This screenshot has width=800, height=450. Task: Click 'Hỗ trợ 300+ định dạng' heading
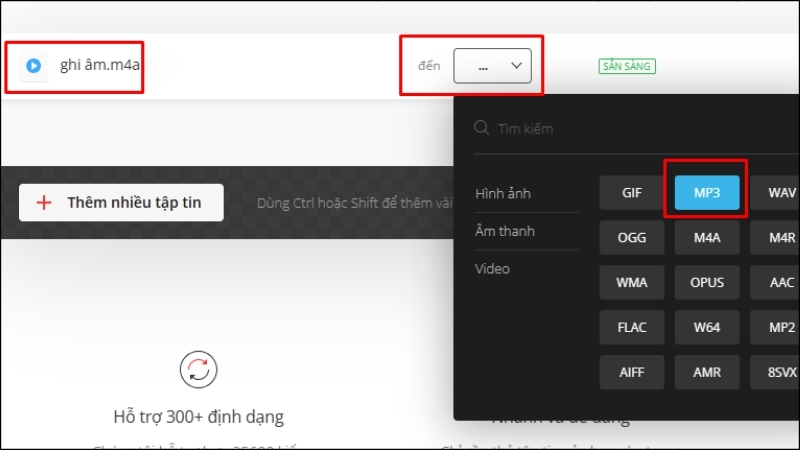198,417
